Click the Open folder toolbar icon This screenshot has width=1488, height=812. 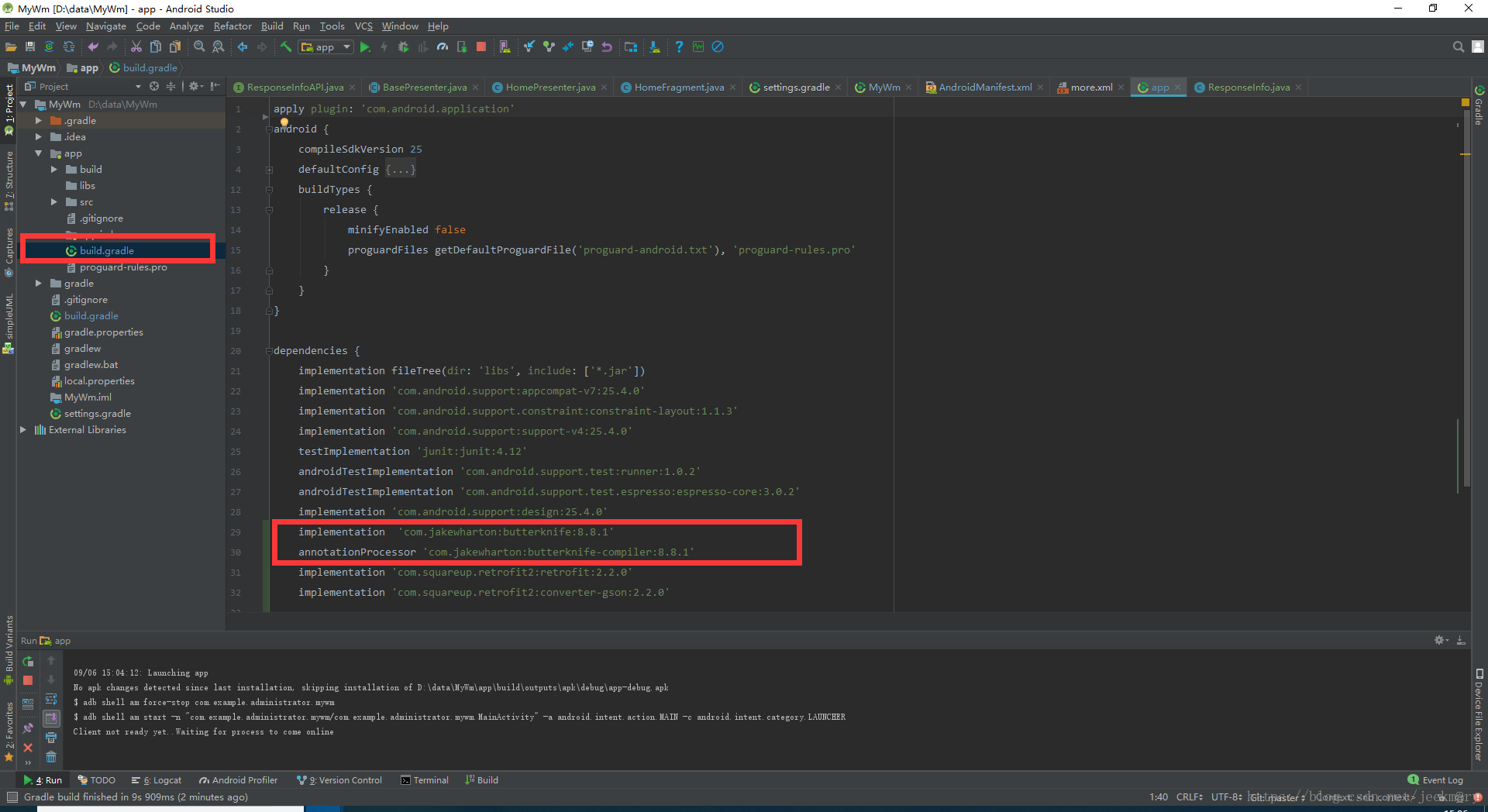coord(11,47)
